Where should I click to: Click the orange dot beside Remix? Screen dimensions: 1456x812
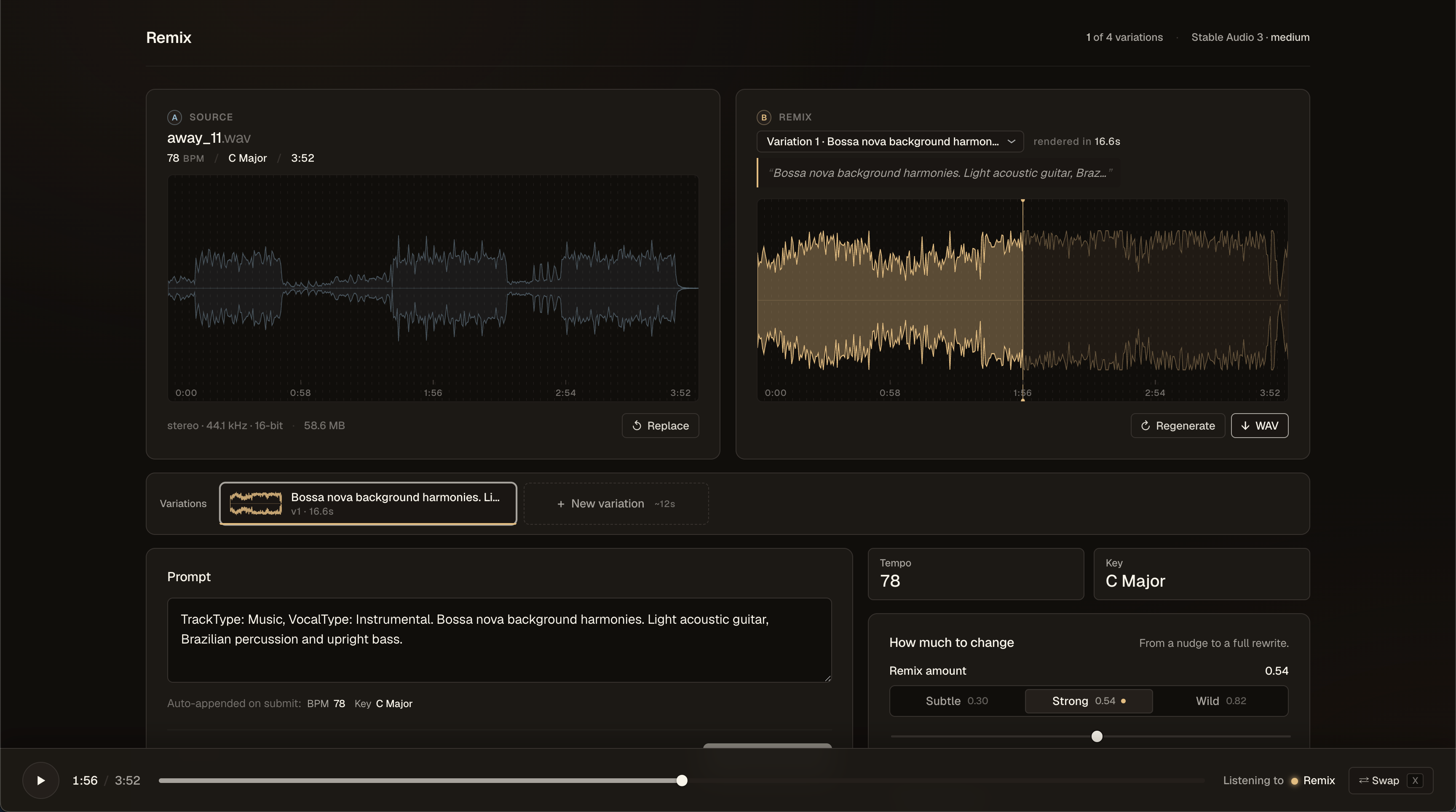tap(1294, 781)
